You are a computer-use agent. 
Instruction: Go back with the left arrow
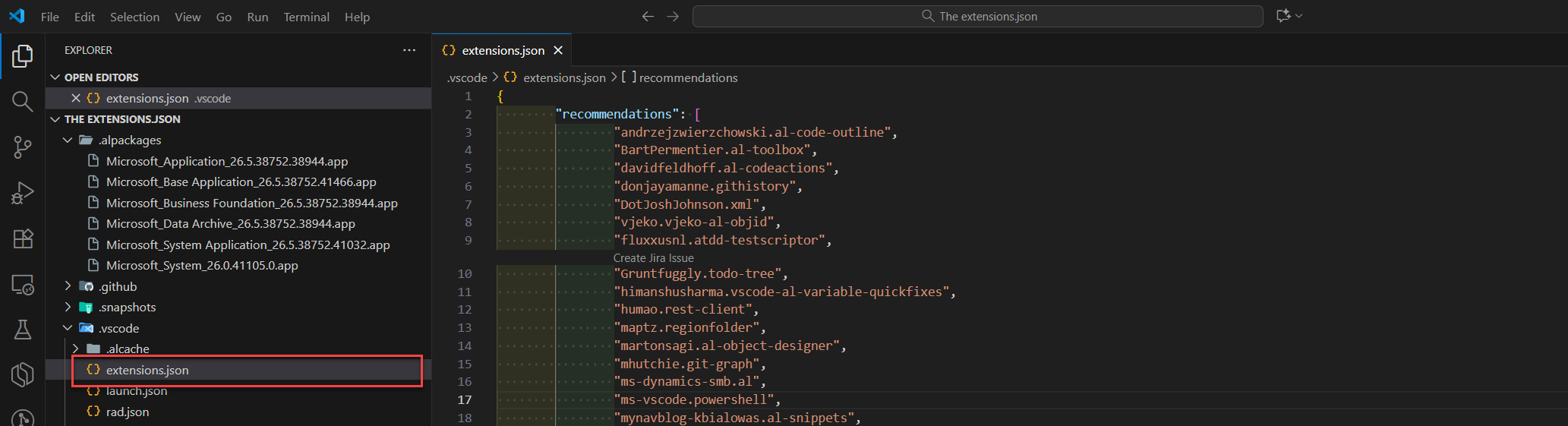coord(648,16)
